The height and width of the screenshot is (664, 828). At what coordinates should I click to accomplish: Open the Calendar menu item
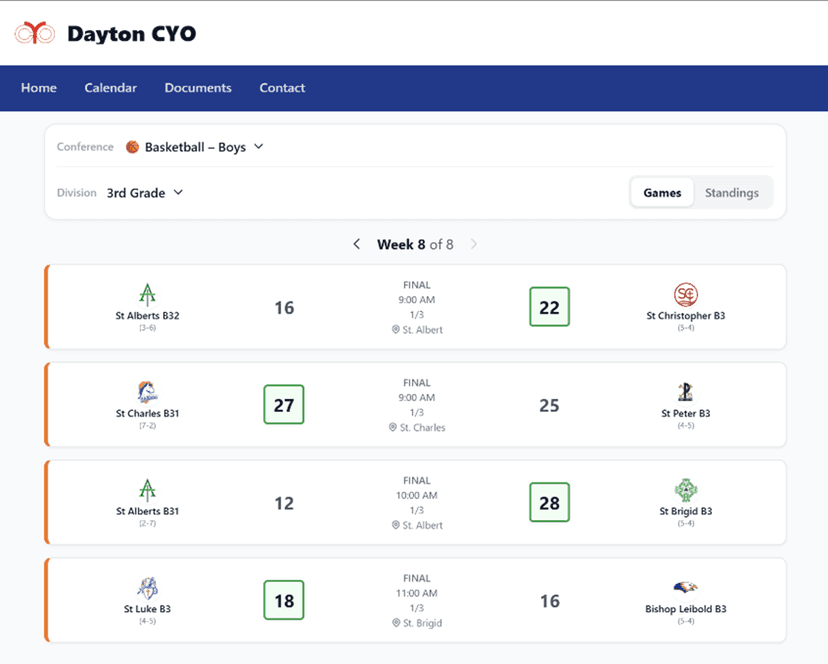coord(110,88)
